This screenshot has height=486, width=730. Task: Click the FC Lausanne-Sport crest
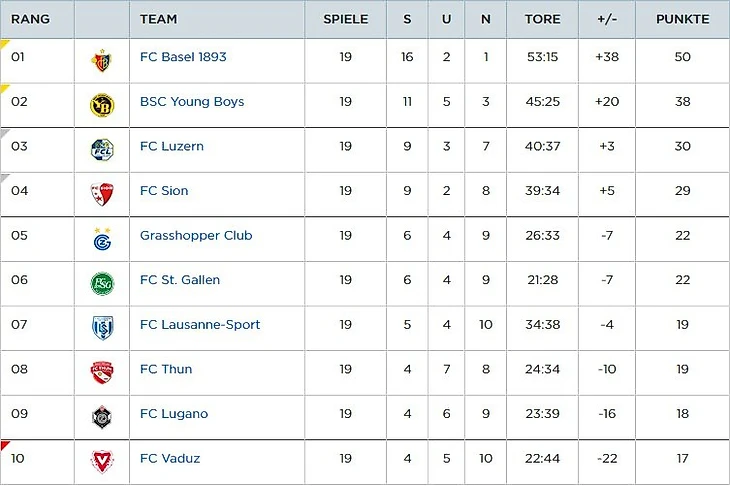tap(102, 327)
